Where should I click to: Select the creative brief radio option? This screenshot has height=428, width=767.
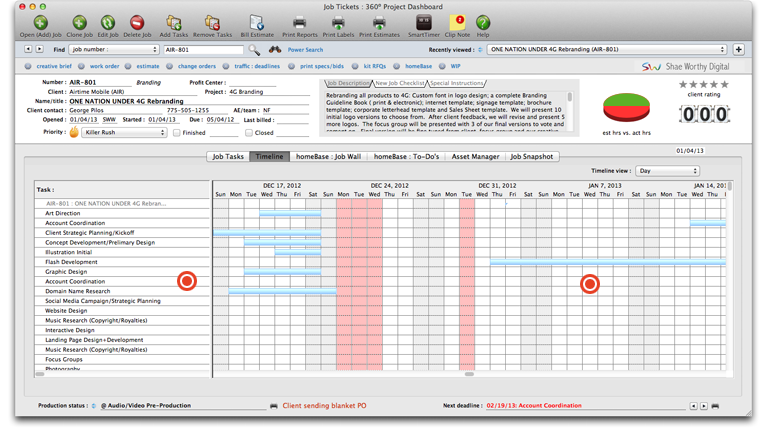(27, 66)
